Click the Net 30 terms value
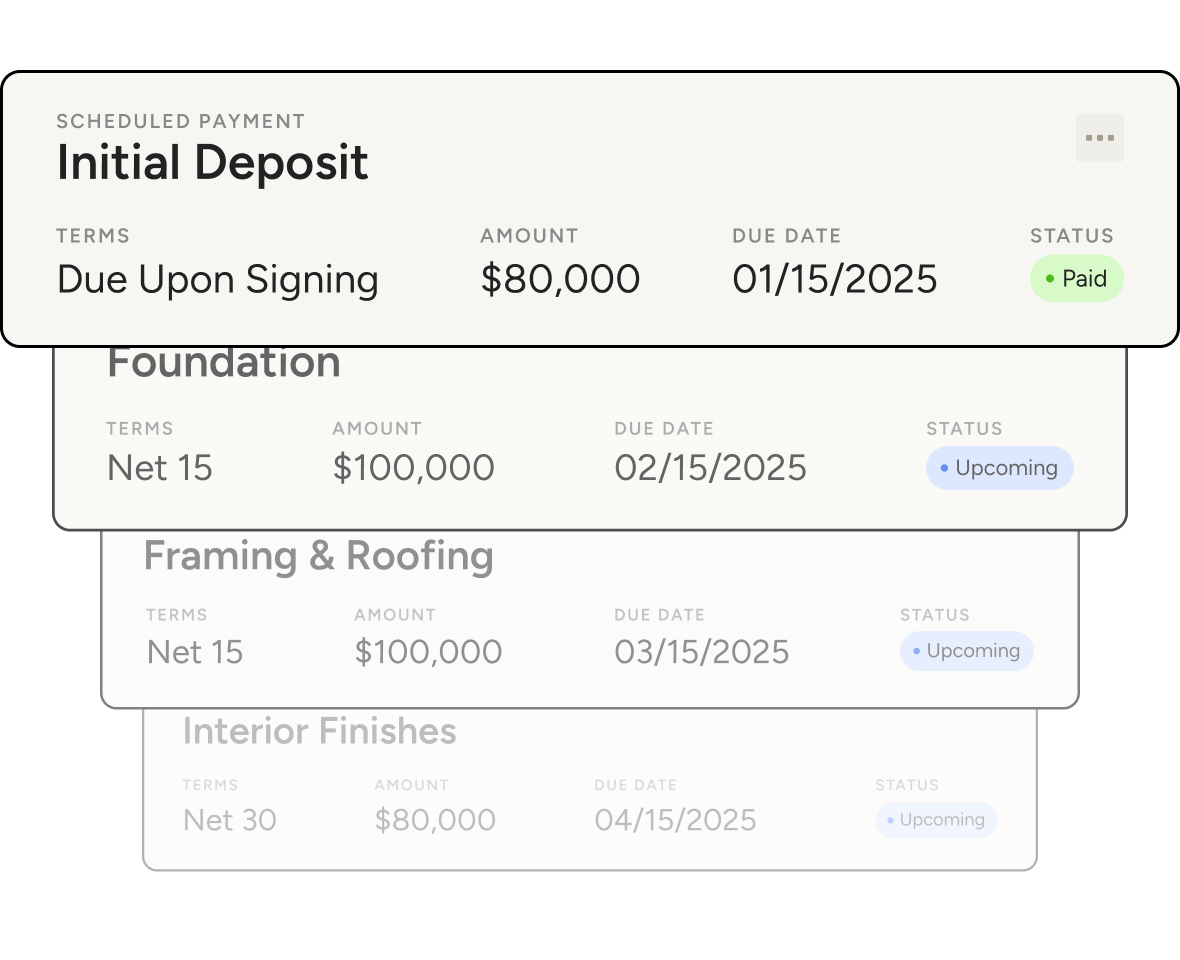 click(x=230, y=820)
